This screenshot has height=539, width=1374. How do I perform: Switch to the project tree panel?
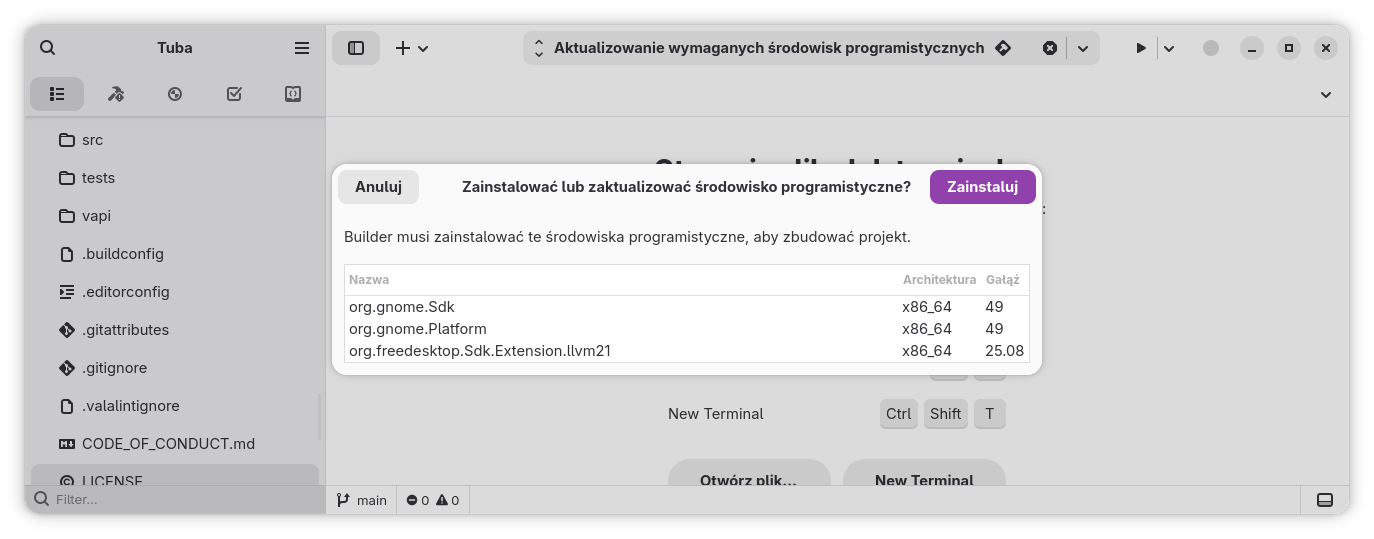pyautogui.click(x=57, y=94)
